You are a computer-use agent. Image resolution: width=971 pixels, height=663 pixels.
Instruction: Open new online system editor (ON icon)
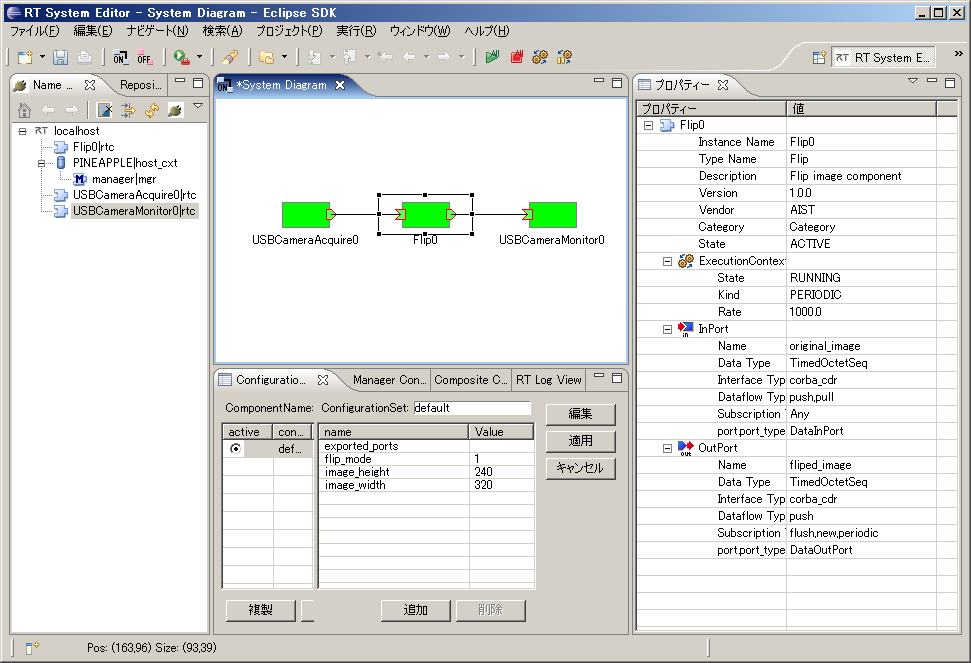click(120, 58)
